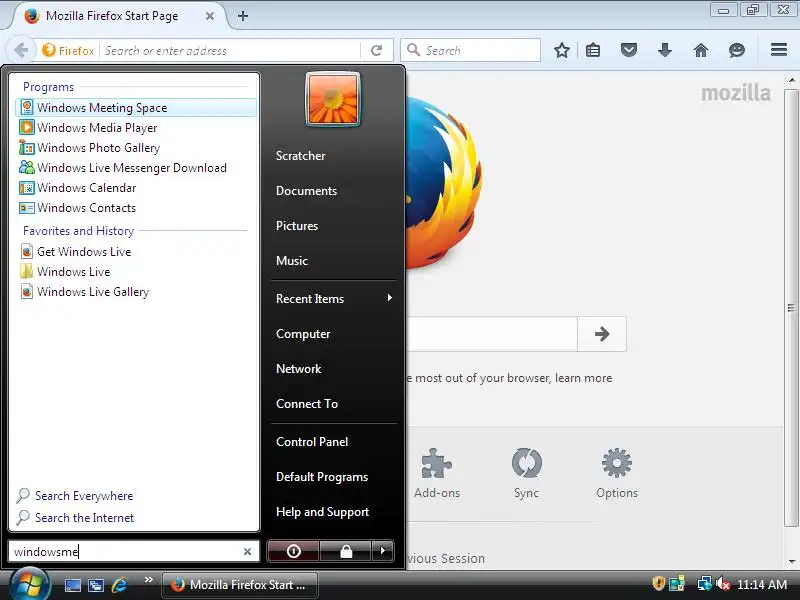Open Default Programs
The width and height of the screenshot is (800, 600).
coord(322,477)
